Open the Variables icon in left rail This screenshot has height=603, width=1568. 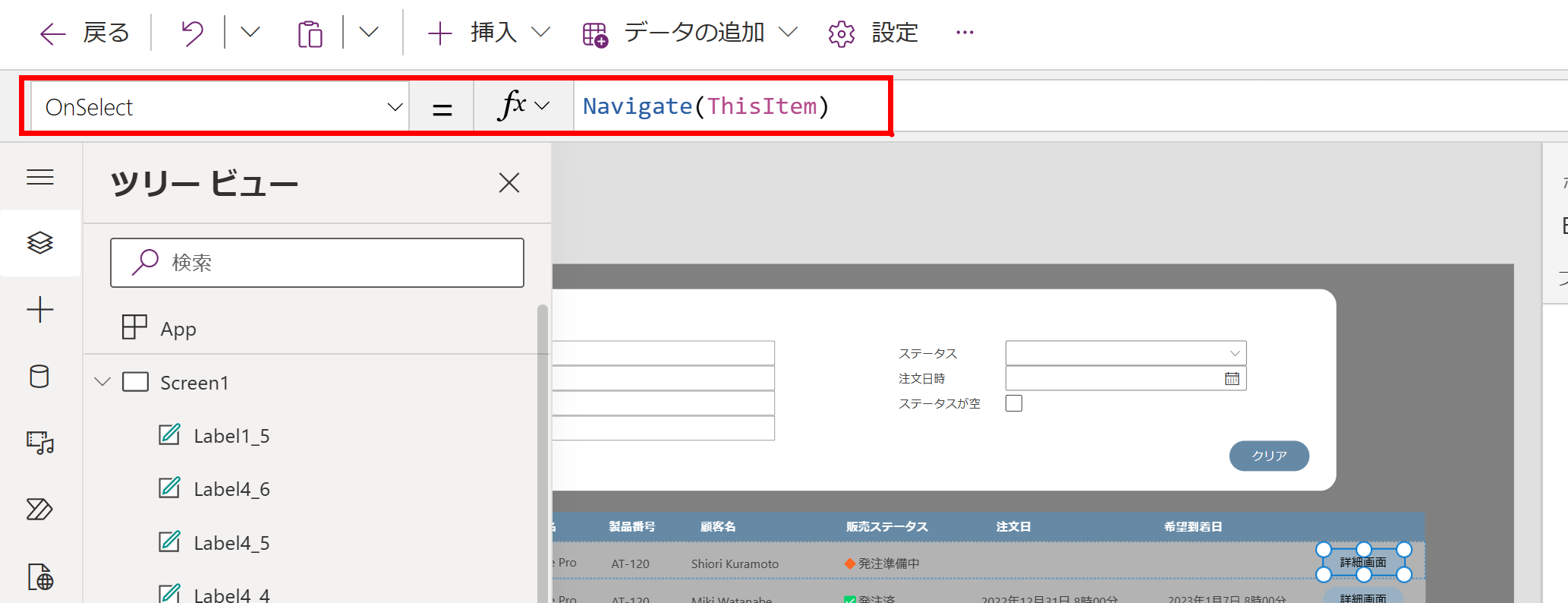(40, 577)
